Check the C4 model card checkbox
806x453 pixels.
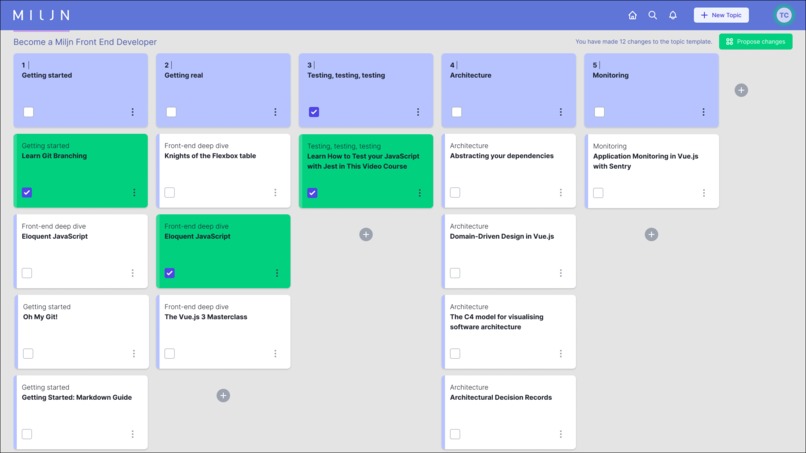(x=455, y=353)
